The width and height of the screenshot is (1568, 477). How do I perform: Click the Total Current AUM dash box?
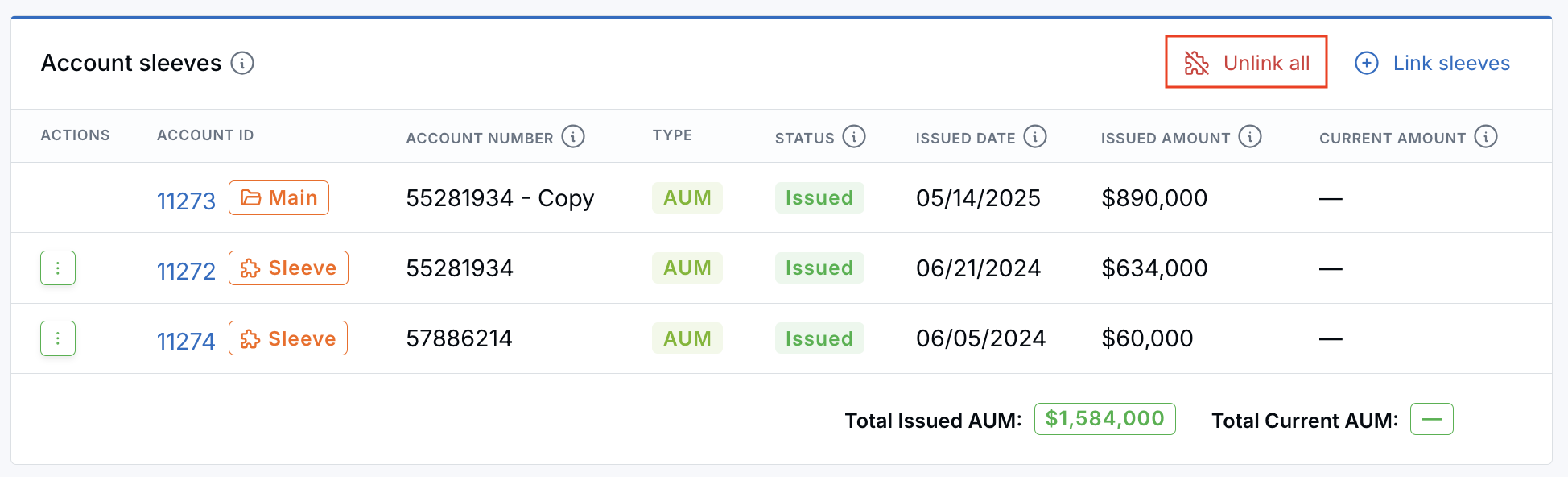[1431, 419]
